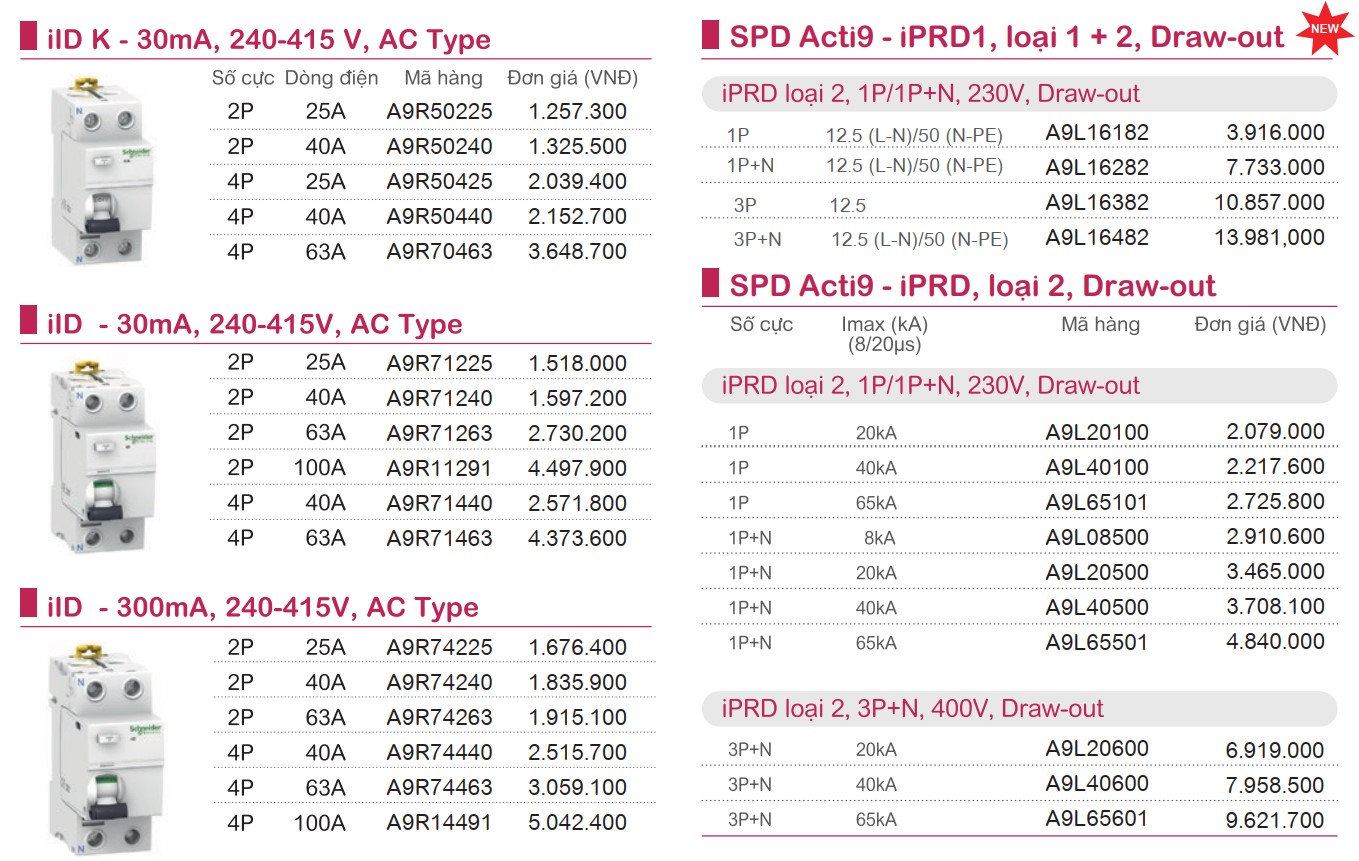
Task: Click the '100A' current in the A9R11291 row
Action: [x=320, y=469]
